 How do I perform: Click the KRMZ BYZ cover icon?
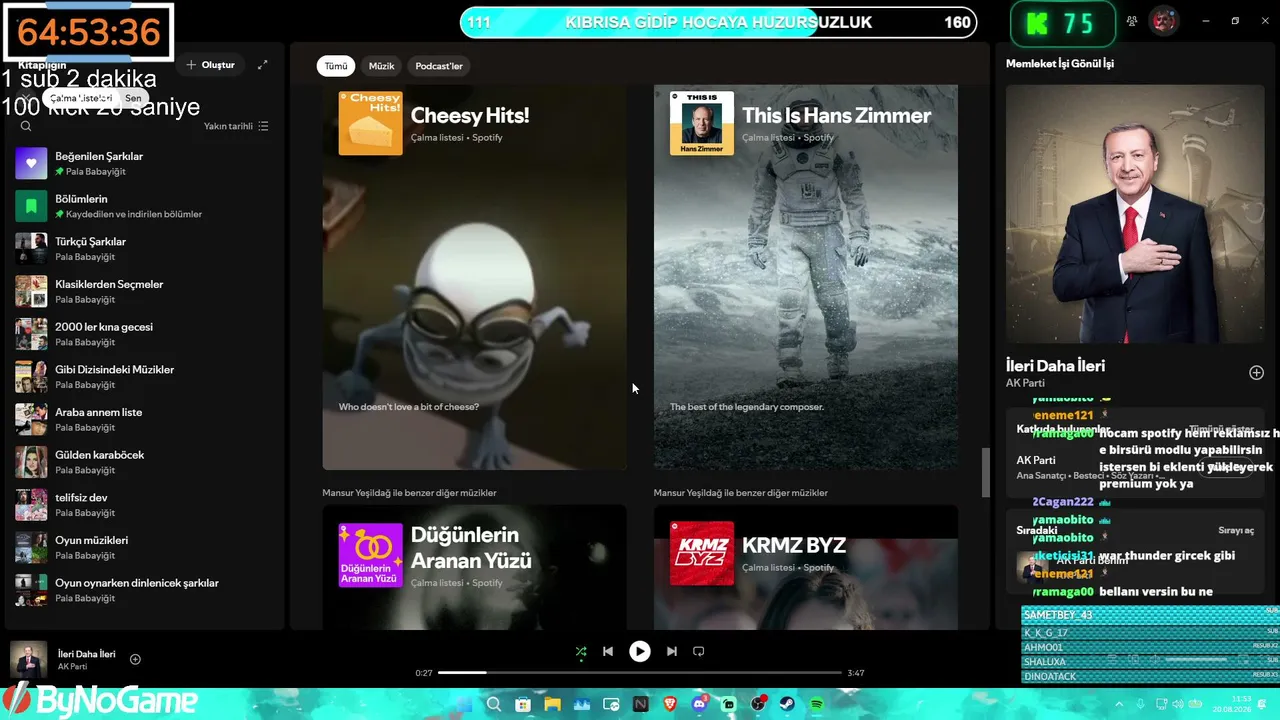(x=702, y=553)
